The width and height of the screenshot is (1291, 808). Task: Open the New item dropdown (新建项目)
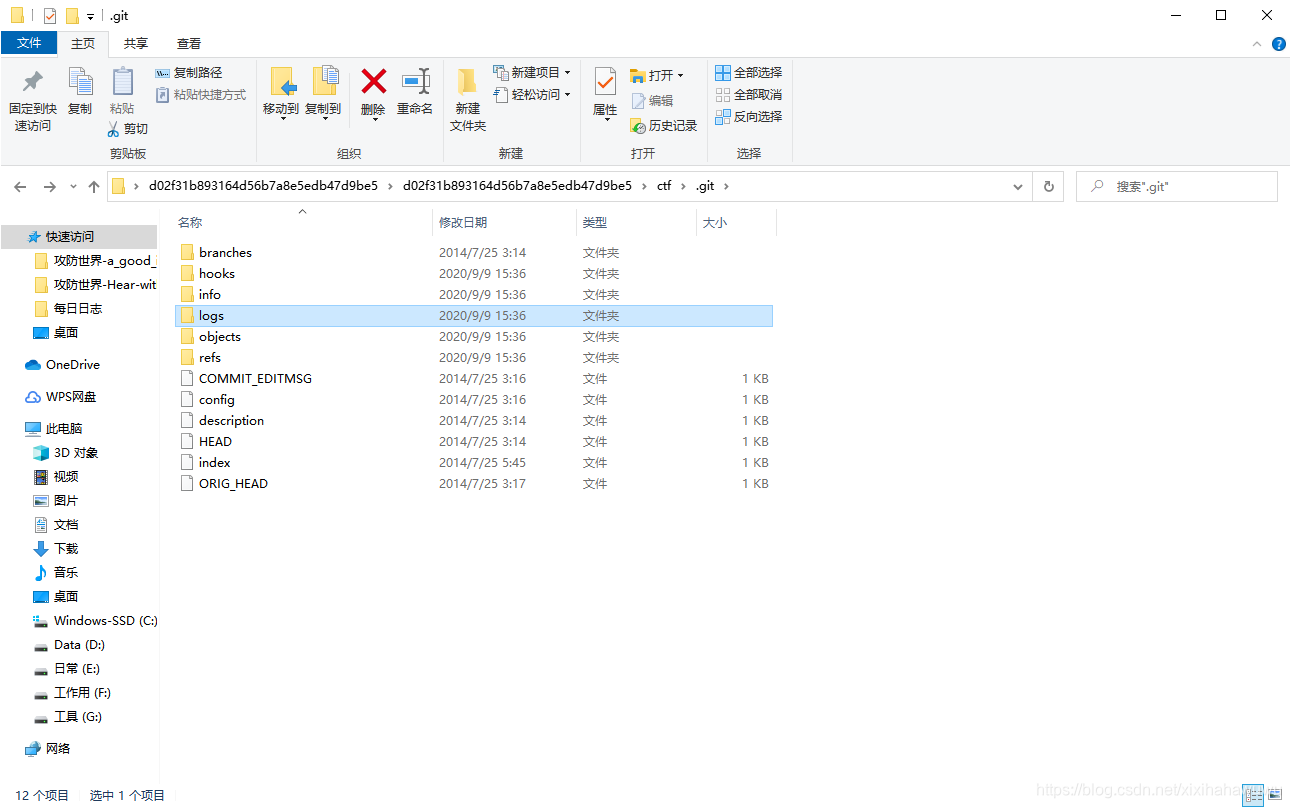point(532,73)
